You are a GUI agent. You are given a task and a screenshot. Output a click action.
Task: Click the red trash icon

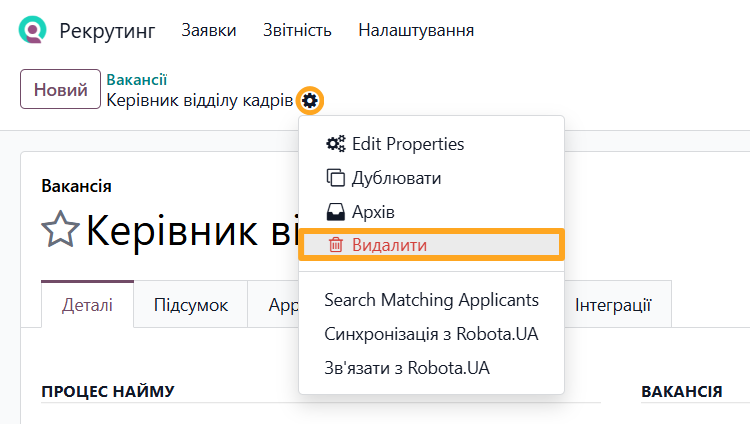335,245
